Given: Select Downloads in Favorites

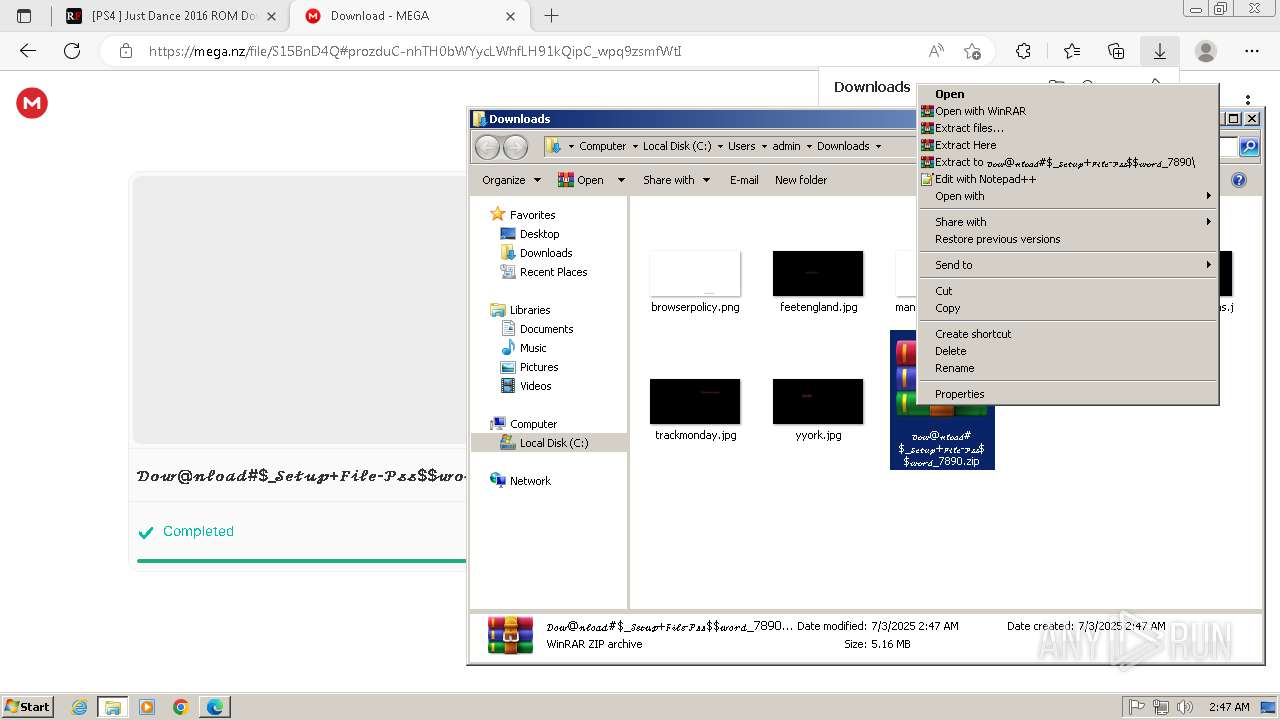Looking at the screenshot, I should 546,253.
